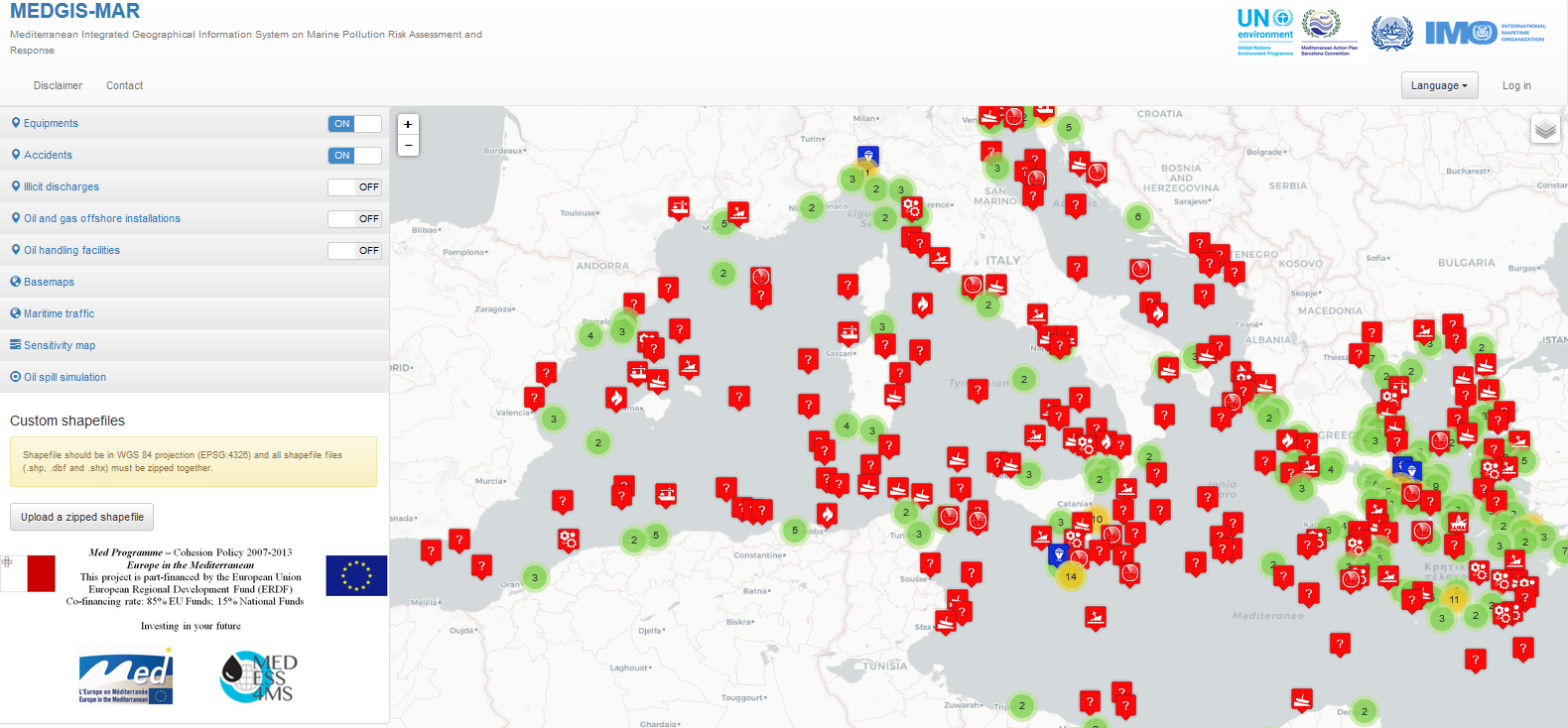The image size is (1568, 728).
Task: Click the Log in link
Action: 1515,85
